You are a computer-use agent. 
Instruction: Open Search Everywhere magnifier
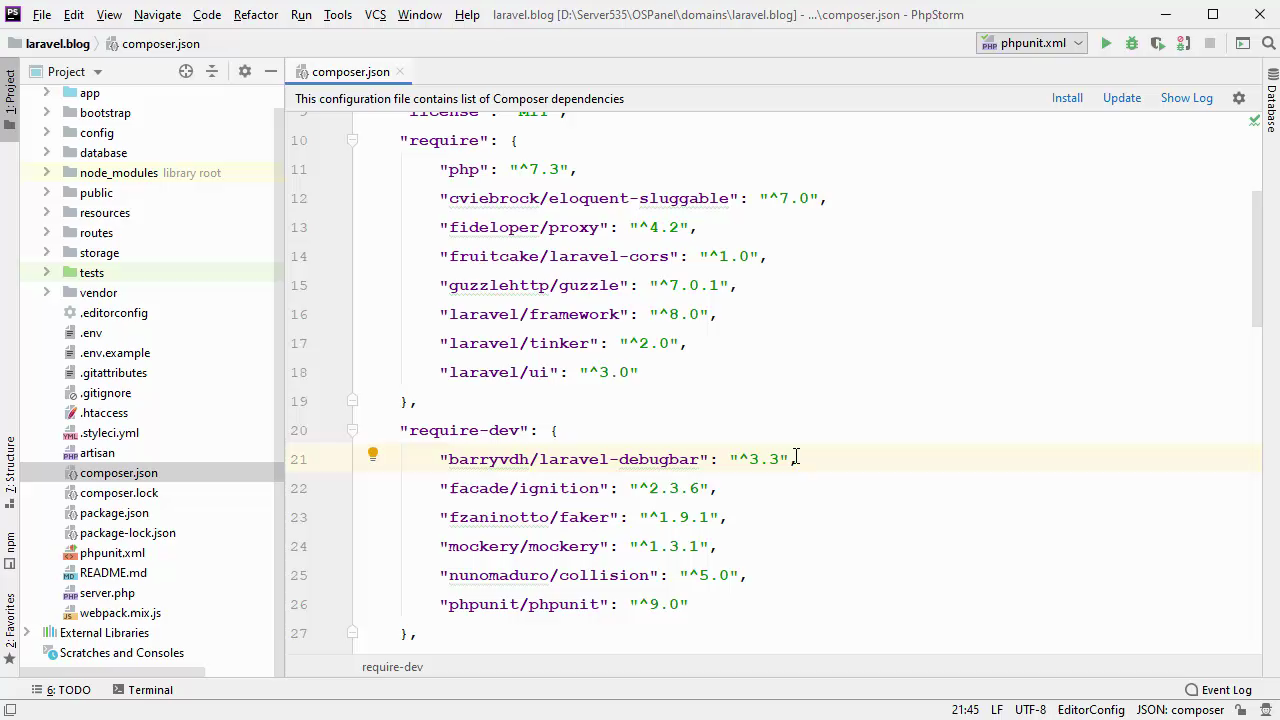pyautogui.click(x=1267, y=43)
